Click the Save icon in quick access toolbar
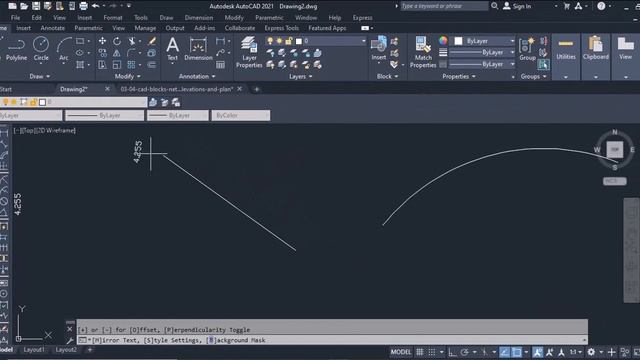640x360 pixels. point(36,6)
